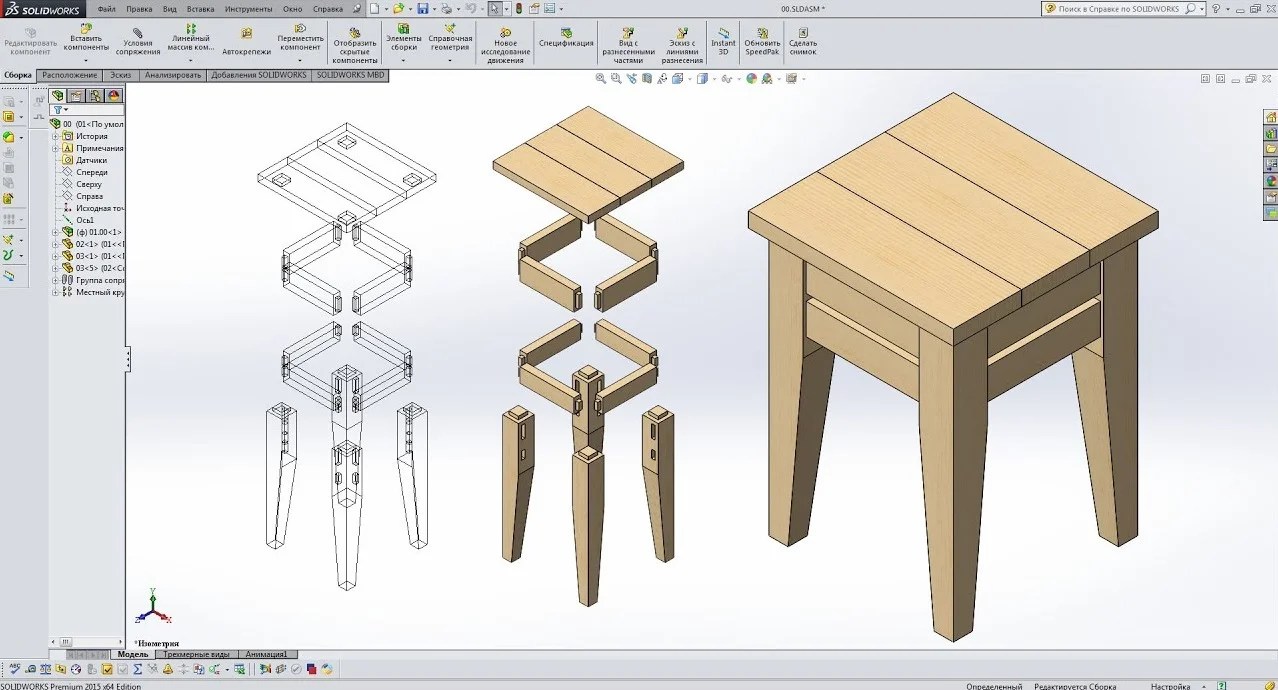
Task: Switch to the Анимация1 bottom tab
Action: [x=266, y=655]
